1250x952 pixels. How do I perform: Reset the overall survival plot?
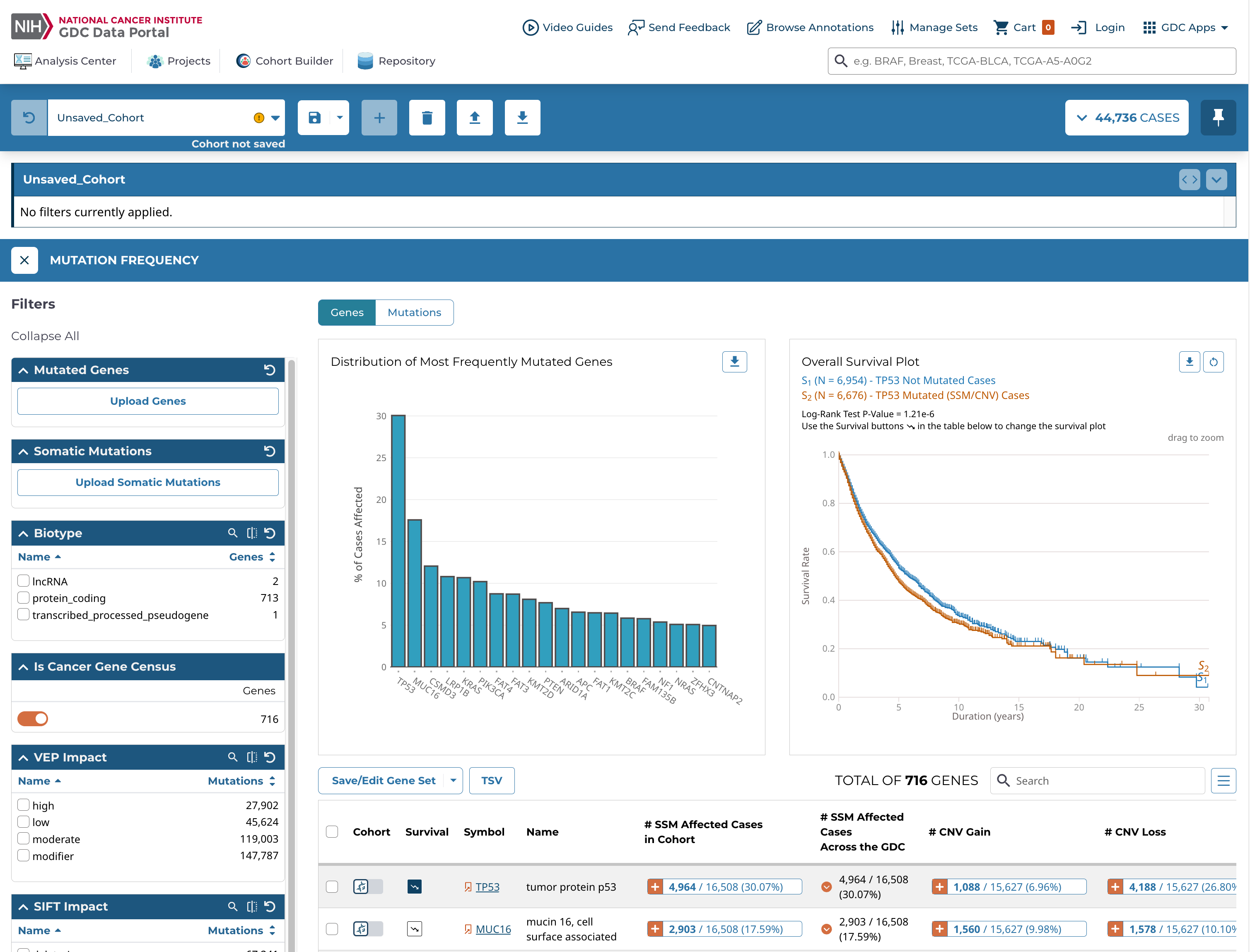pos(1214,362)
